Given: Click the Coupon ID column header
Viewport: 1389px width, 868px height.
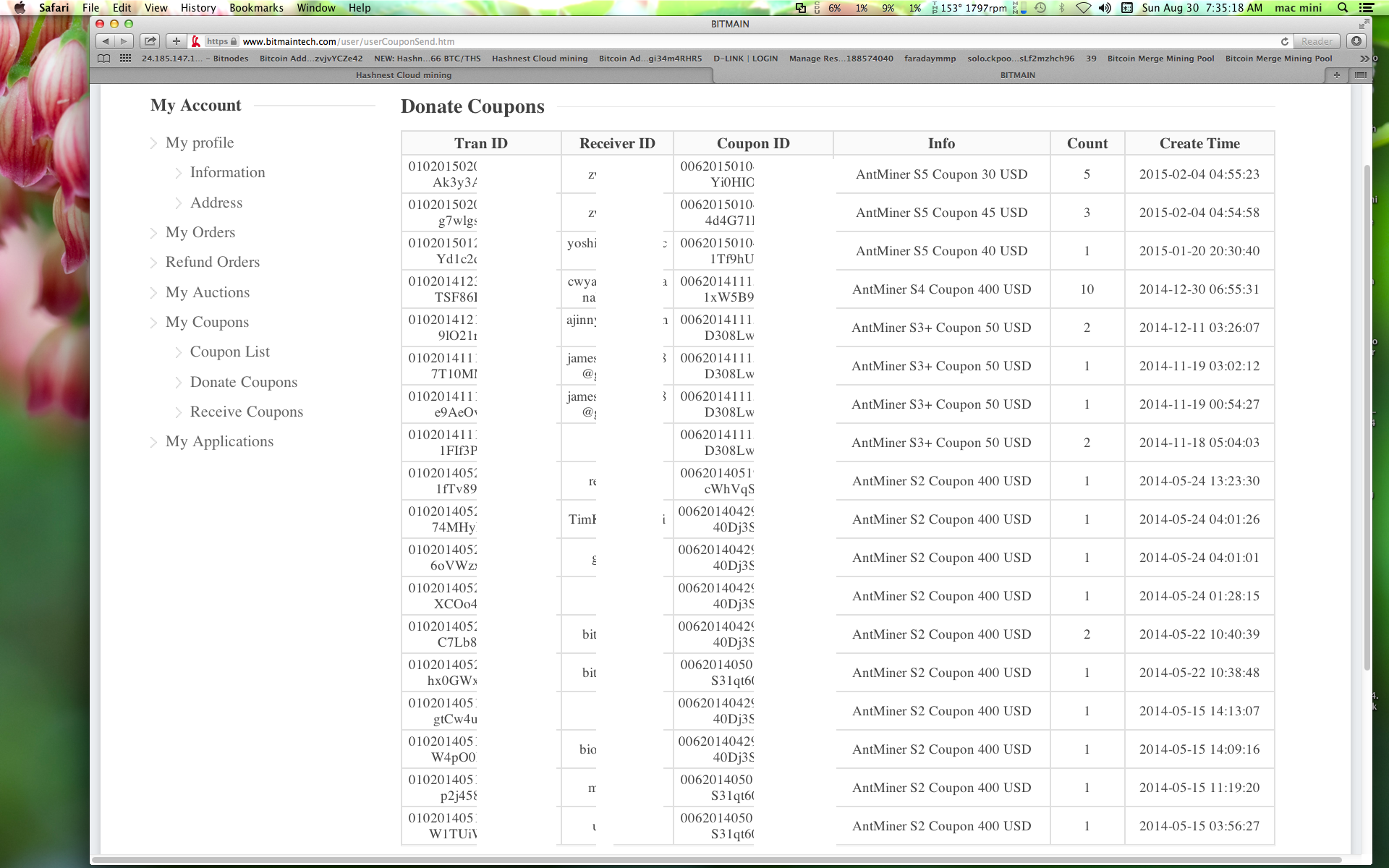Looking at the screenshot, I should (x=753, y=143).
